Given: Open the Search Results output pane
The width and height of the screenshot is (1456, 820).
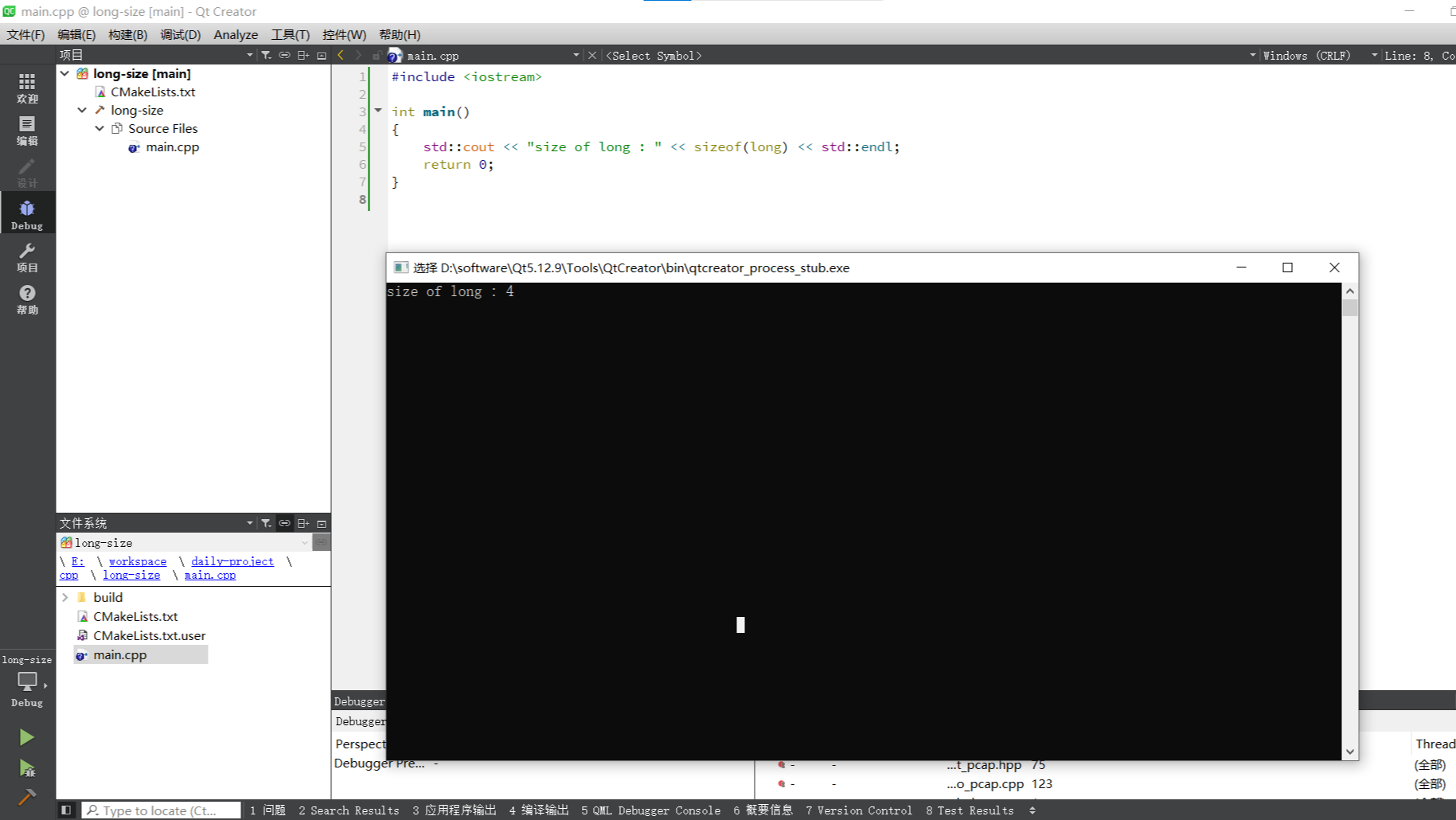Looking at the screenshot, I should [349, 810].
